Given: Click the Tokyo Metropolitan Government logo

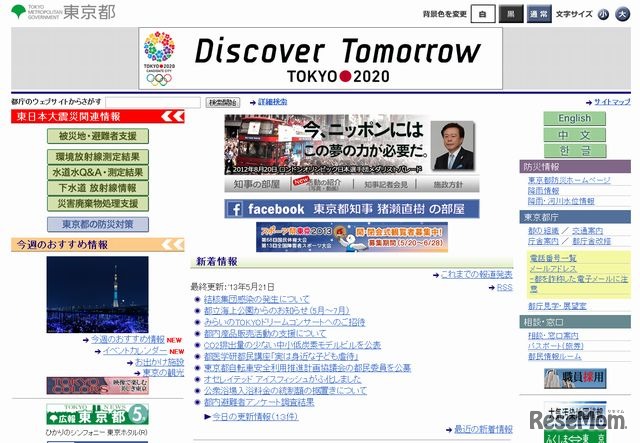Looking at the screenshot, I should [x=63, y=12].
